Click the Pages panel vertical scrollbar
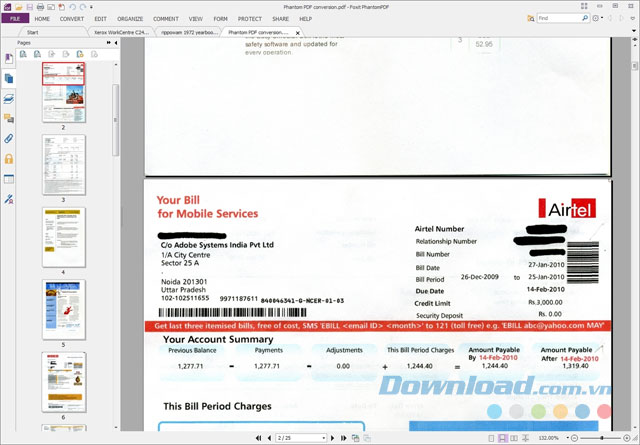The height and width of the screenshot is (445, 640). tap(116, 120)
